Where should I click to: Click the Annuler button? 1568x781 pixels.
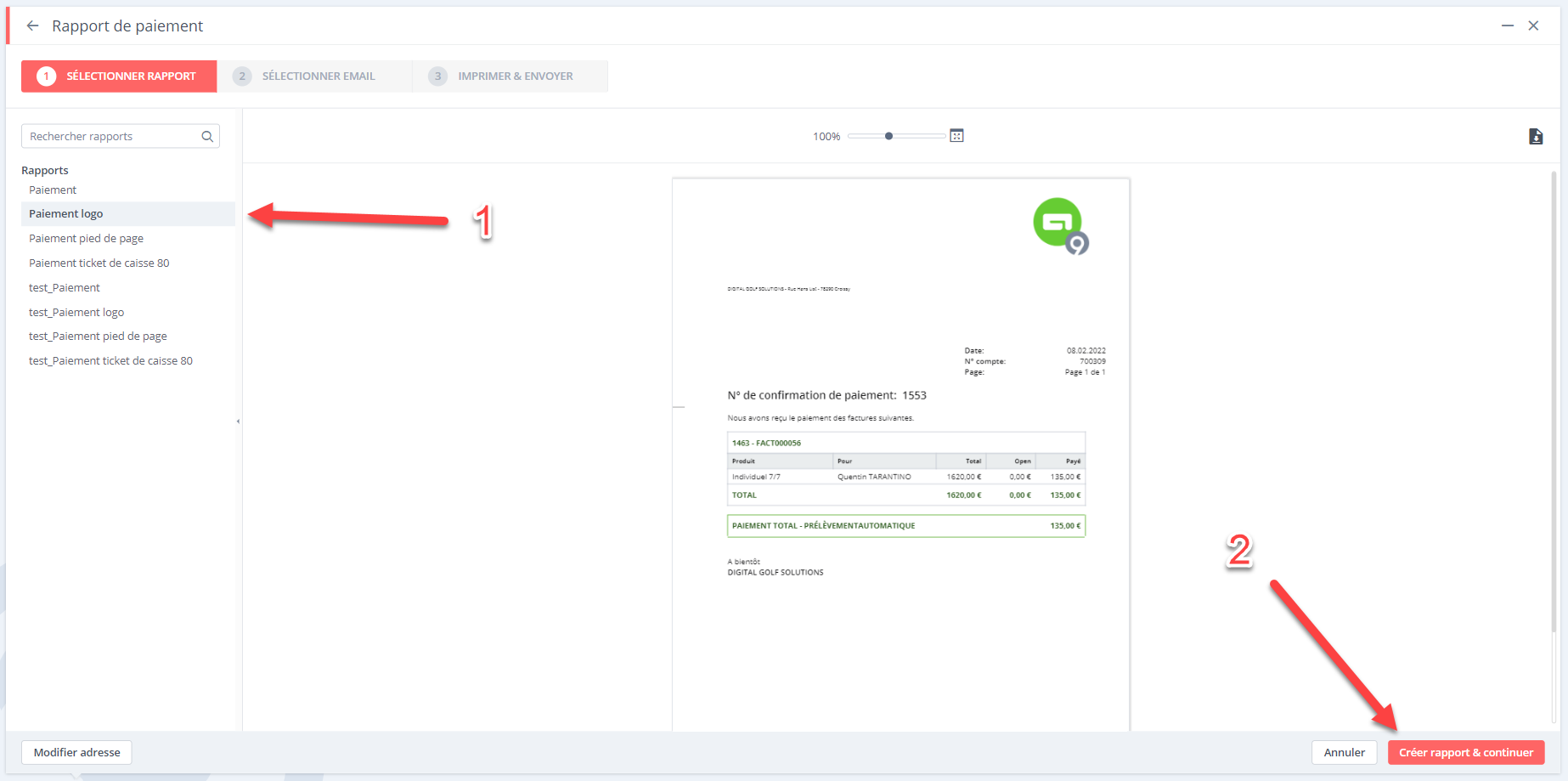(1344, 752)
